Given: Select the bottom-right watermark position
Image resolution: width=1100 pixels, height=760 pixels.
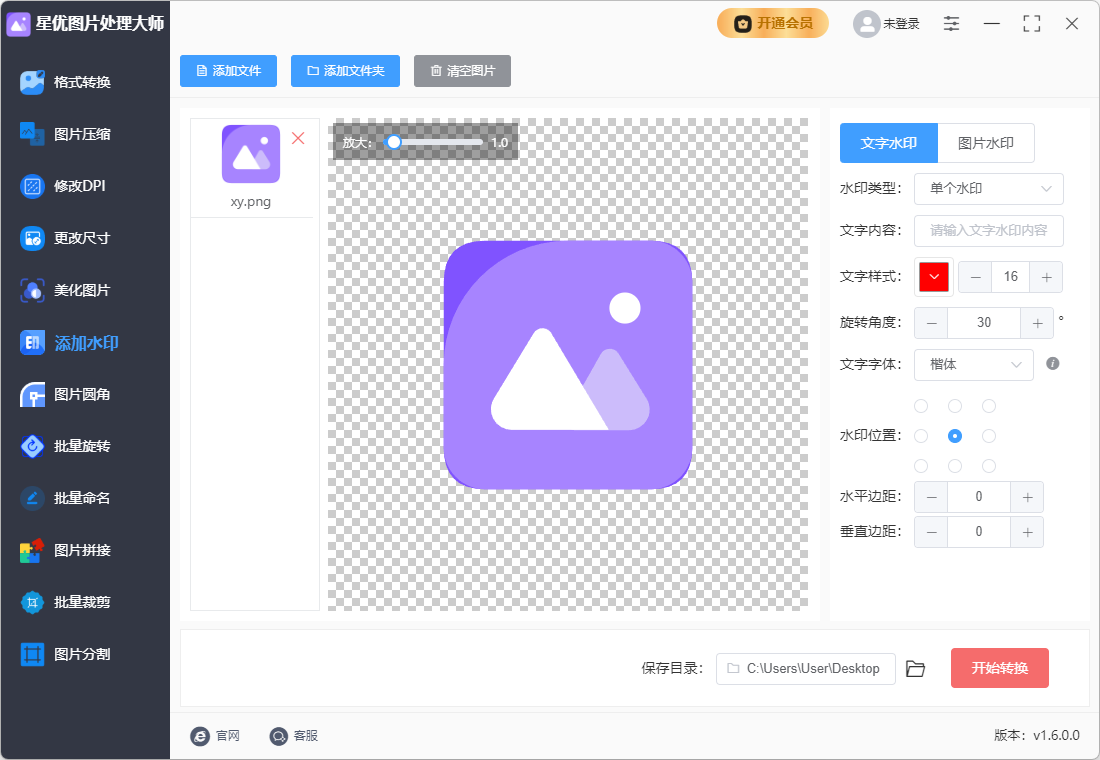Looking at the screenshot, I should point(989,465).
